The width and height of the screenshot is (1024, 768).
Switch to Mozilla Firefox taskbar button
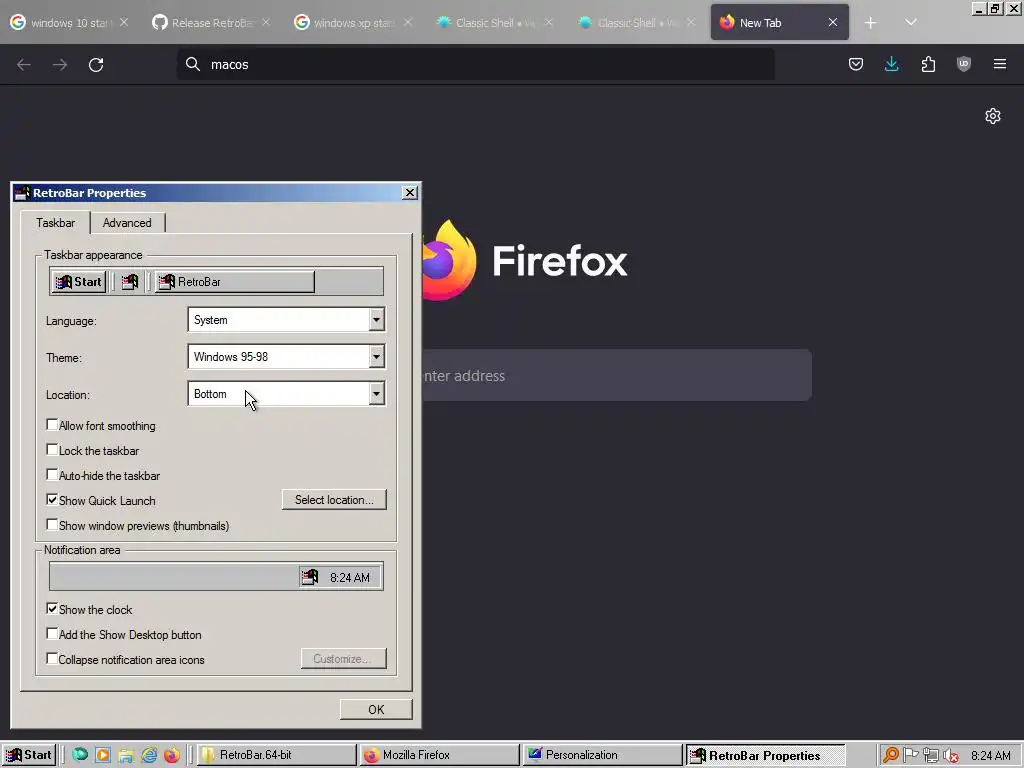coord(440,755)
